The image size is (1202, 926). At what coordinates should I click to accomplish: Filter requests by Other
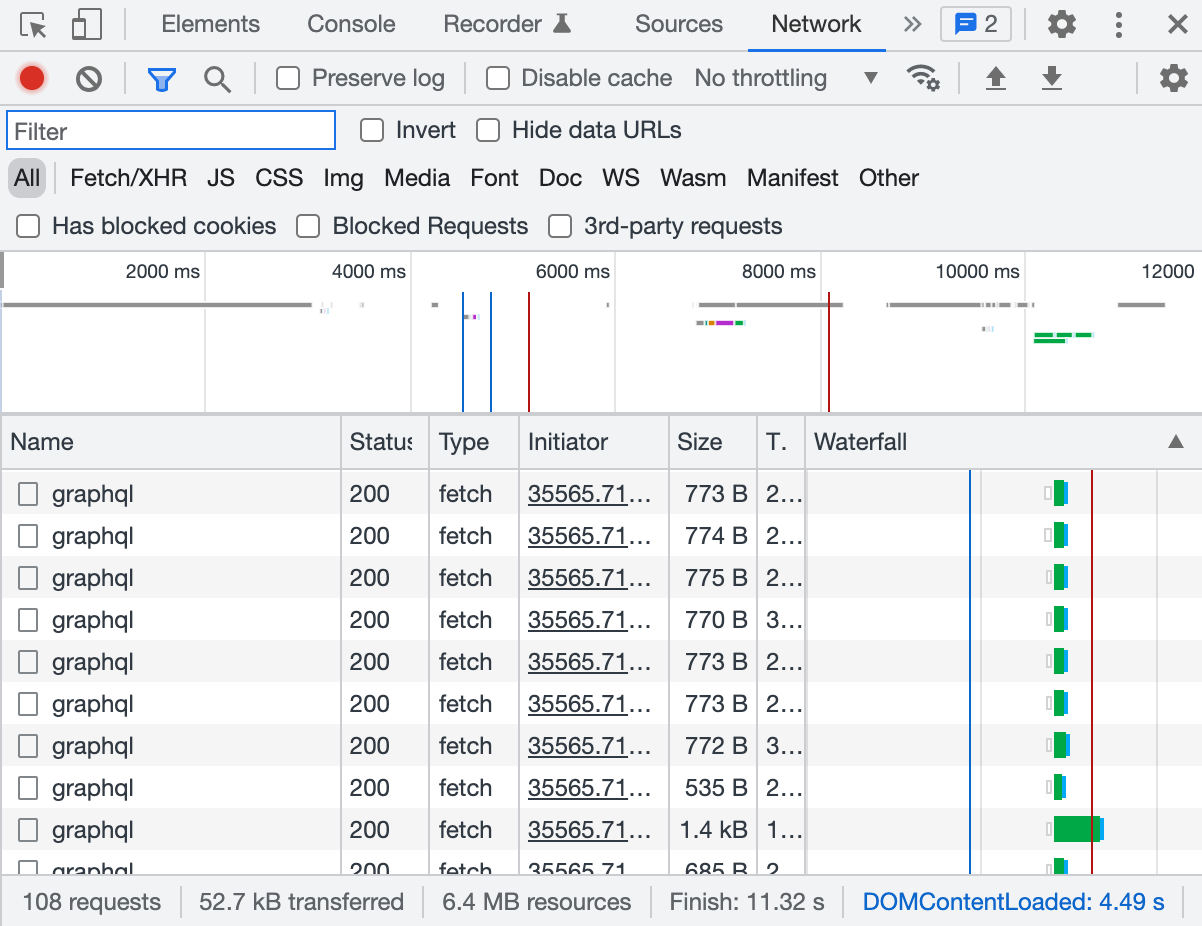[x=889, y=178]
